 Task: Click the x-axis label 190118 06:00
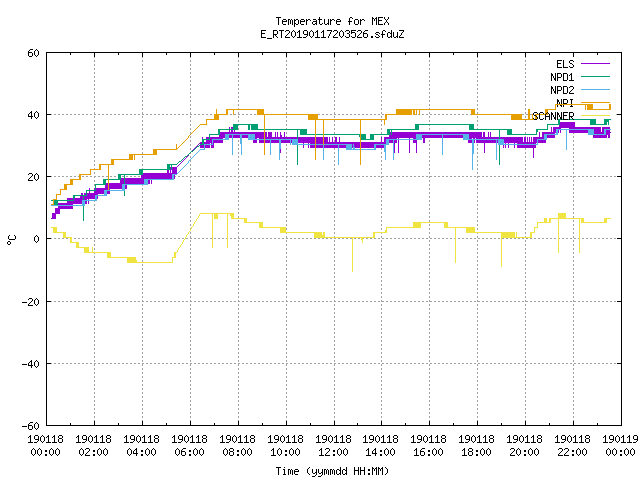point(189,446)
